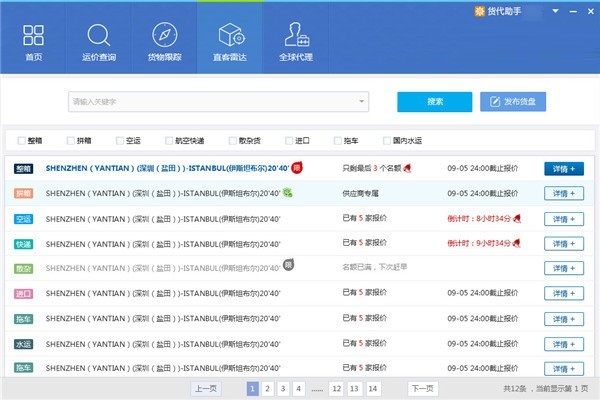Click the dark 整箱 row tag icon
Image resolution: width=600 pixels, height=400 pixels.
(x=24, y=169)
